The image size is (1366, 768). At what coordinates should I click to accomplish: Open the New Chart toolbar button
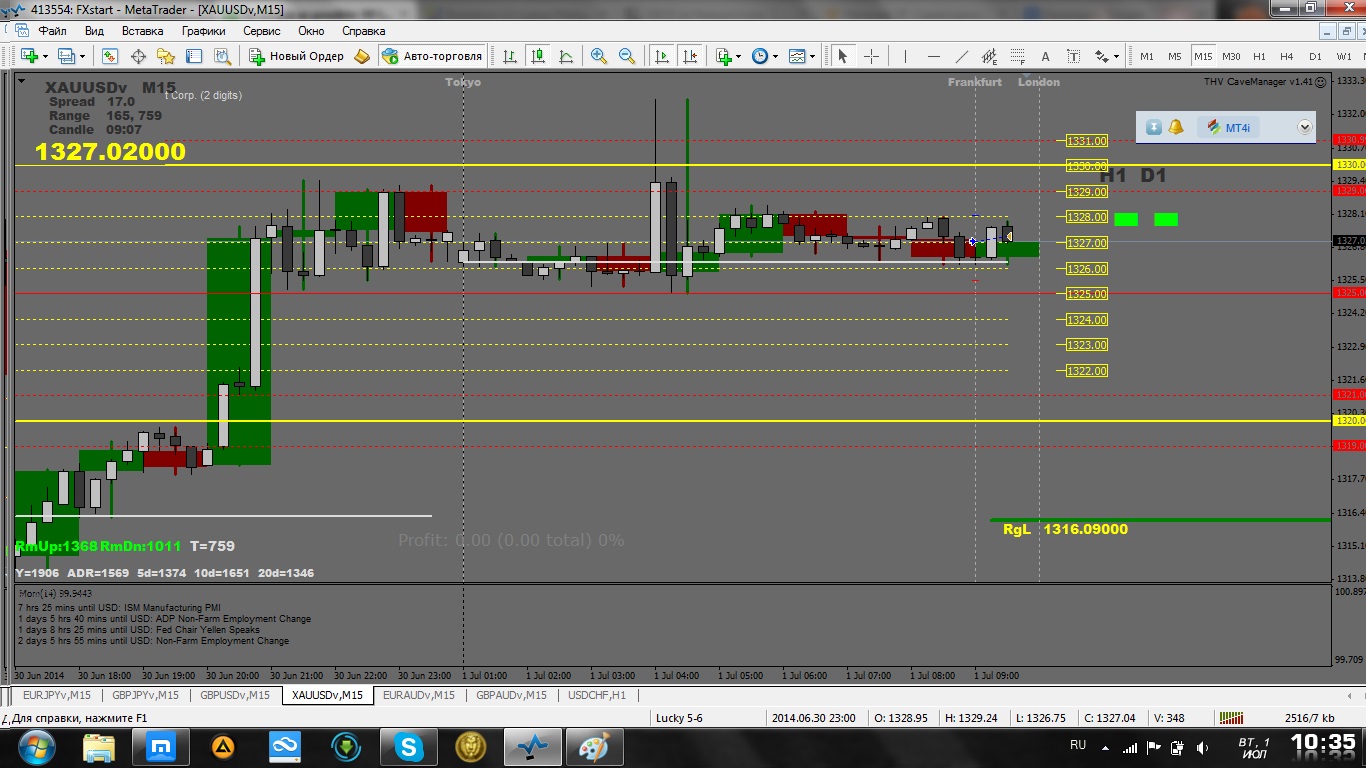coord(28,56)
